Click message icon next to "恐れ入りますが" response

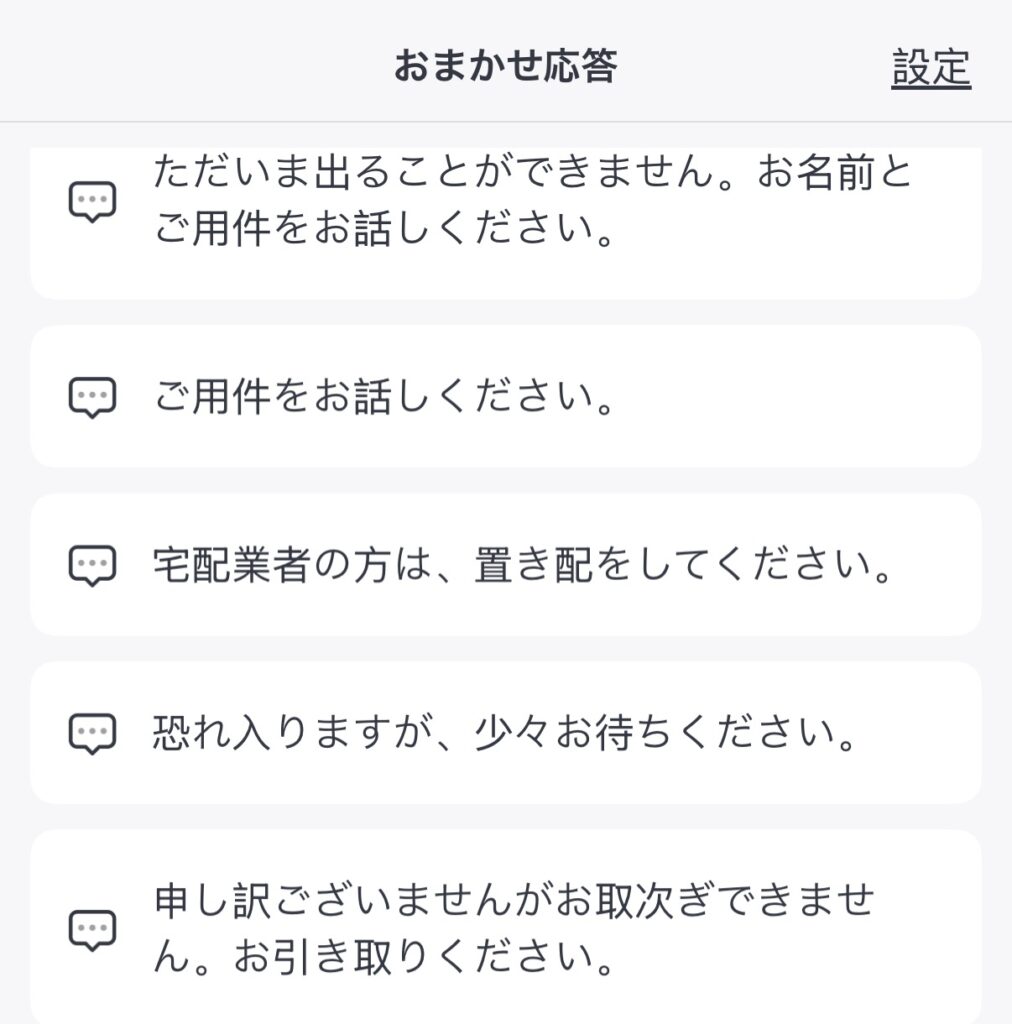coord(92,734)
